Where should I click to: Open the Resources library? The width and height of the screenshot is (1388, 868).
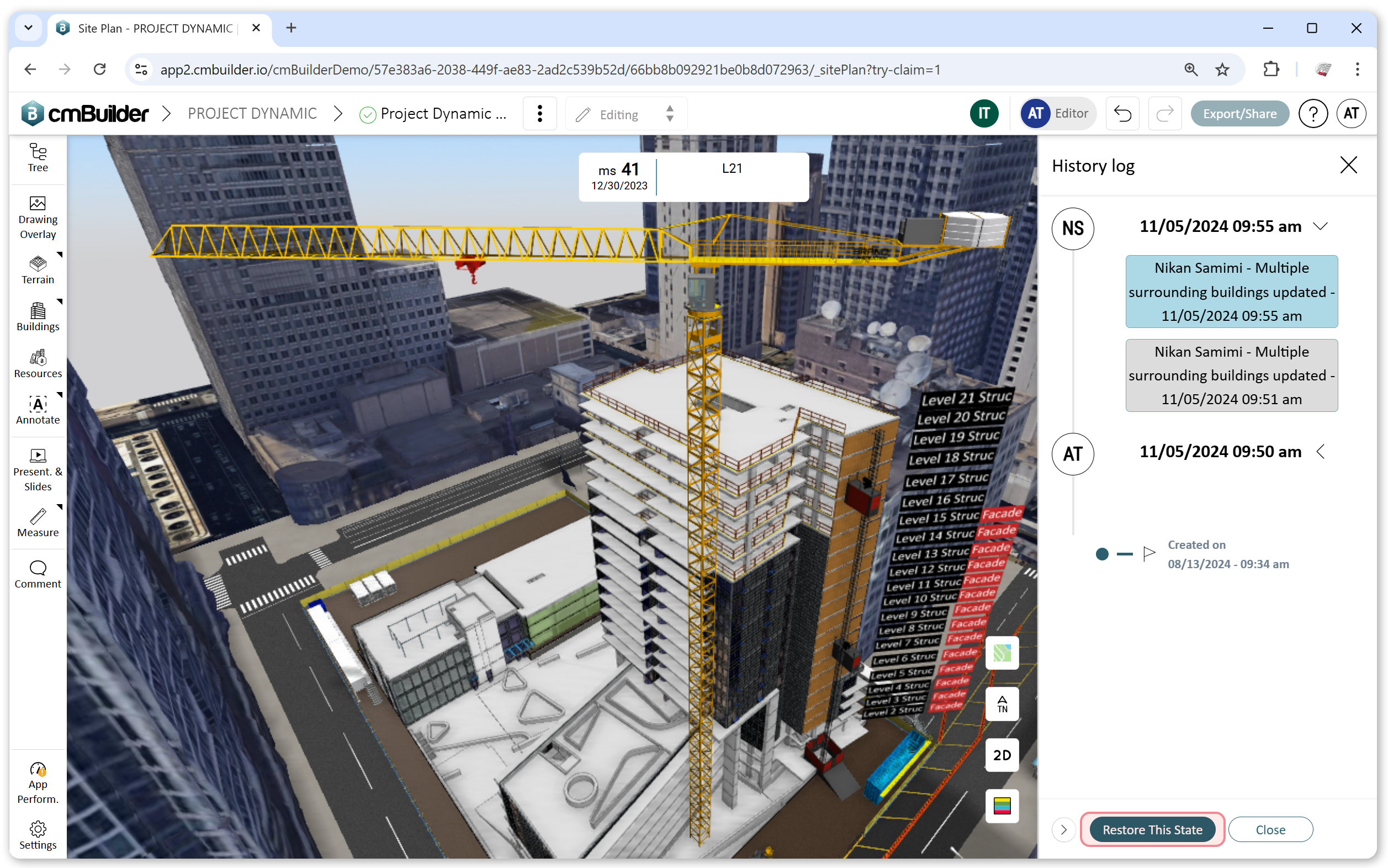click(x=38, y=363)
